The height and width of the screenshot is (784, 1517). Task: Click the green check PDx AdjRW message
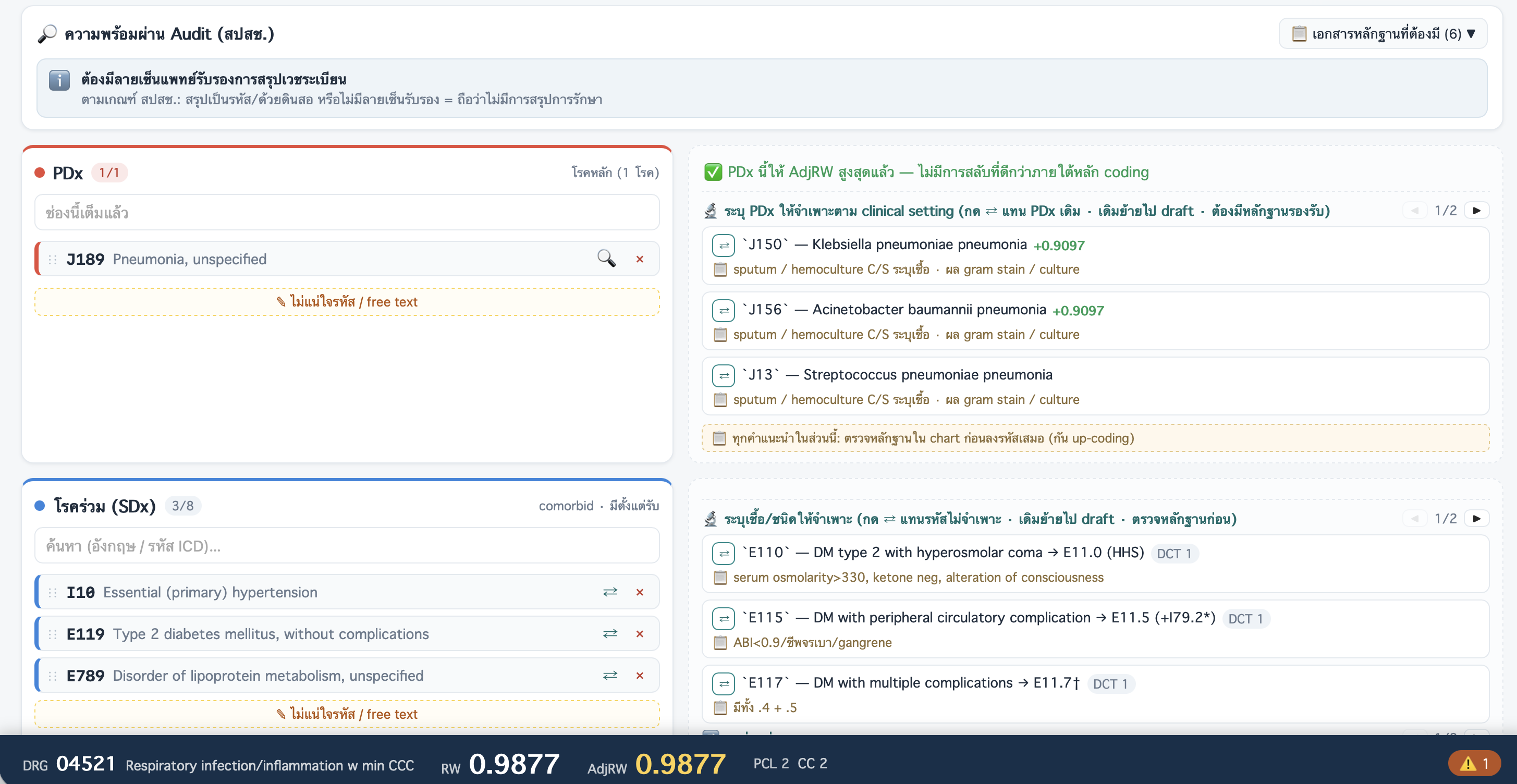click(927, 172)
